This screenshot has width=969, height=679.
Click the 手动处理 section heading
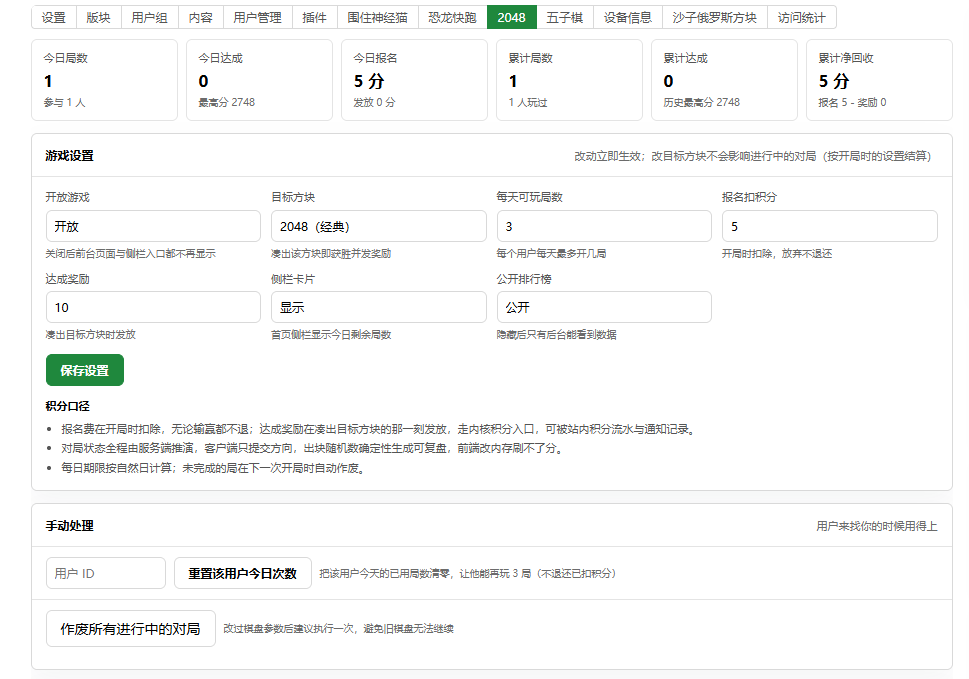click(69, 526)
